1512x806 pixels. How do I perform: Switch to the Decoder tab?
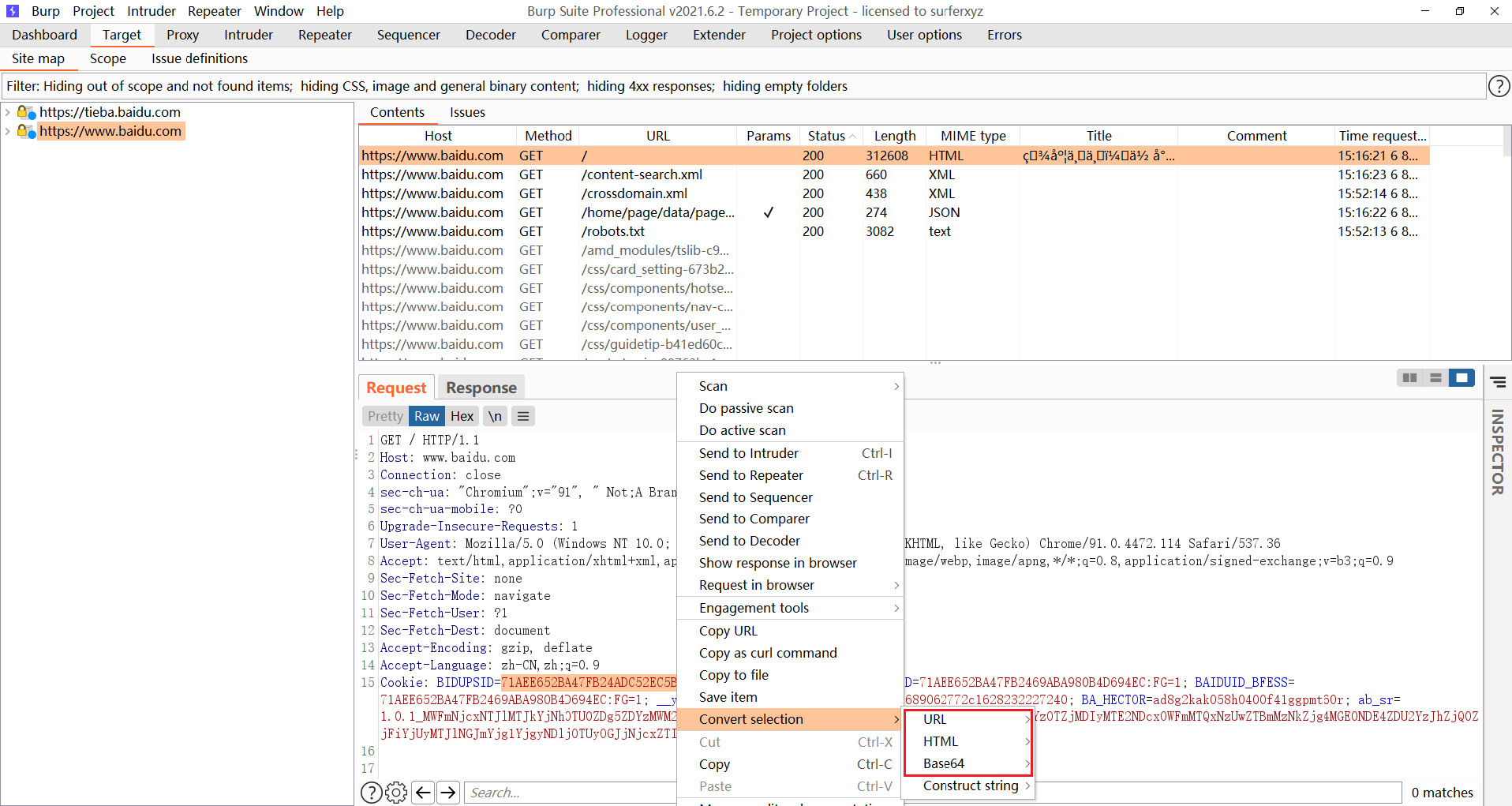[491, 35]
